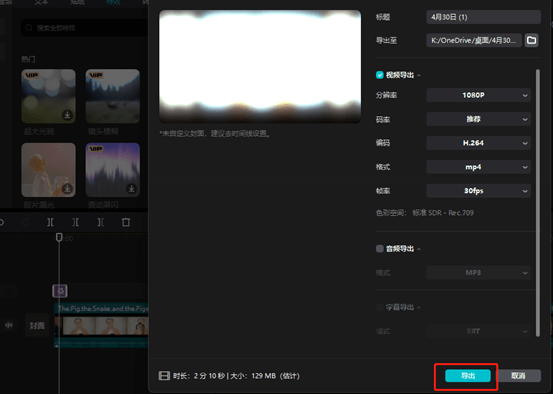Click the split clip tool icon
The width and height of the screenshot is (553, 394).
coord(50,222)
